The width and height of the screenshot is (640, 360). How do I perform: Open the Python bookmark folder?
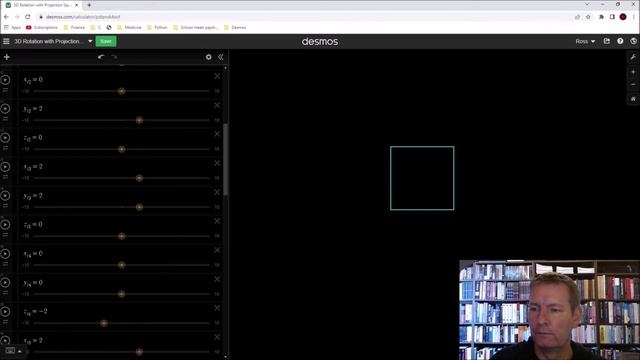[x=158, y=27]
